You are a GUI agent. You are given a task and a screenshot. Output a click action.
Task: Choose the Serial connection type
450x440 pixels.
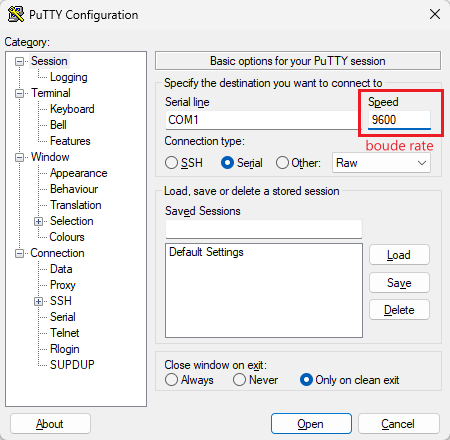click(x=227, y=163)
